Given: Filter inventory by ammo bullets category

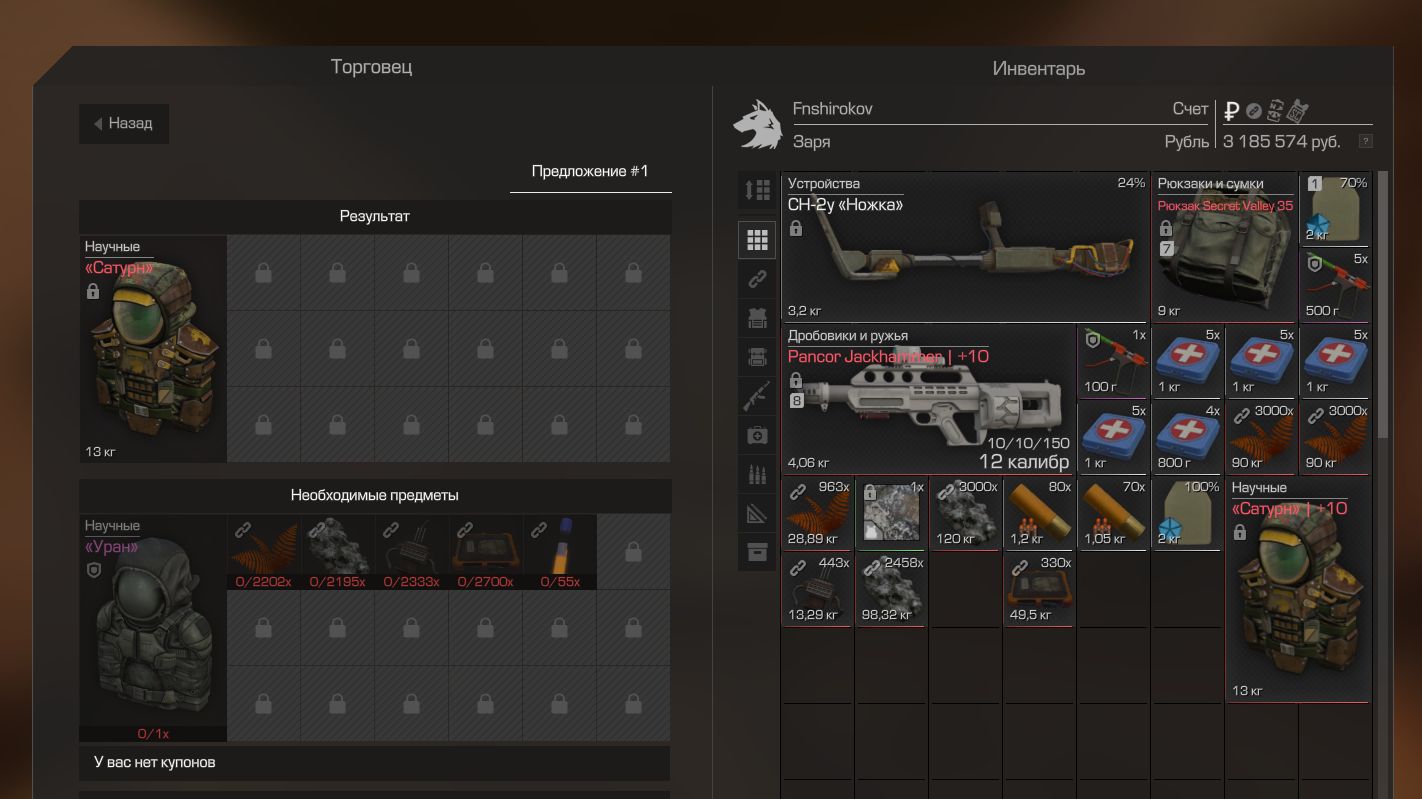Looking at the screenshot, I should 757,474.
